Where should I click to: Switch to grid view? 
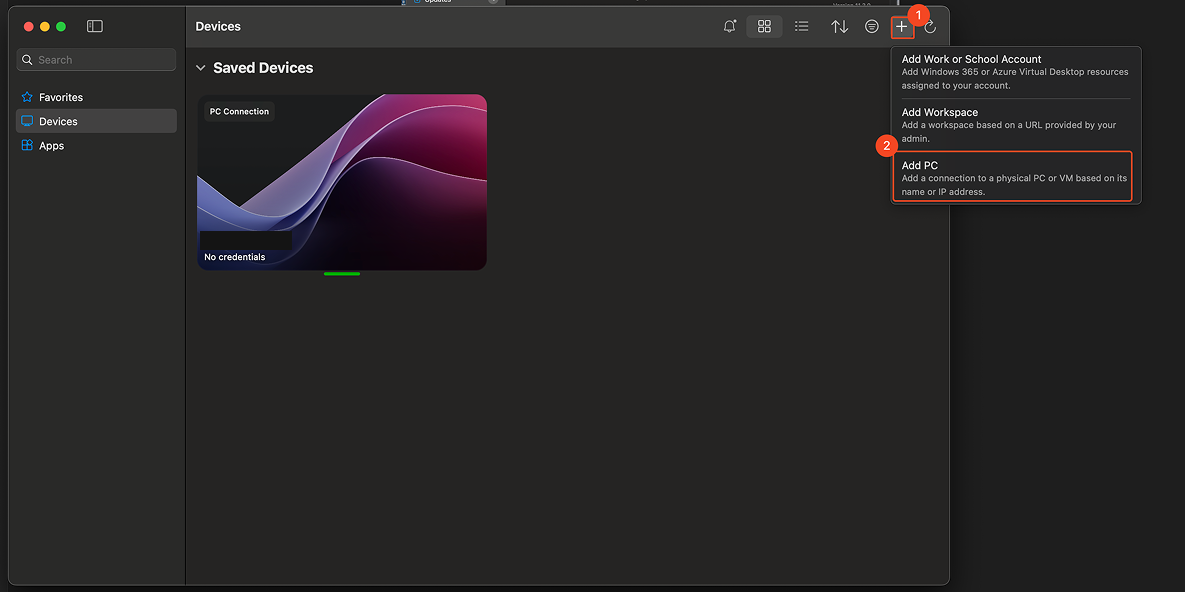pyautogui.click(x=764, y=26)
